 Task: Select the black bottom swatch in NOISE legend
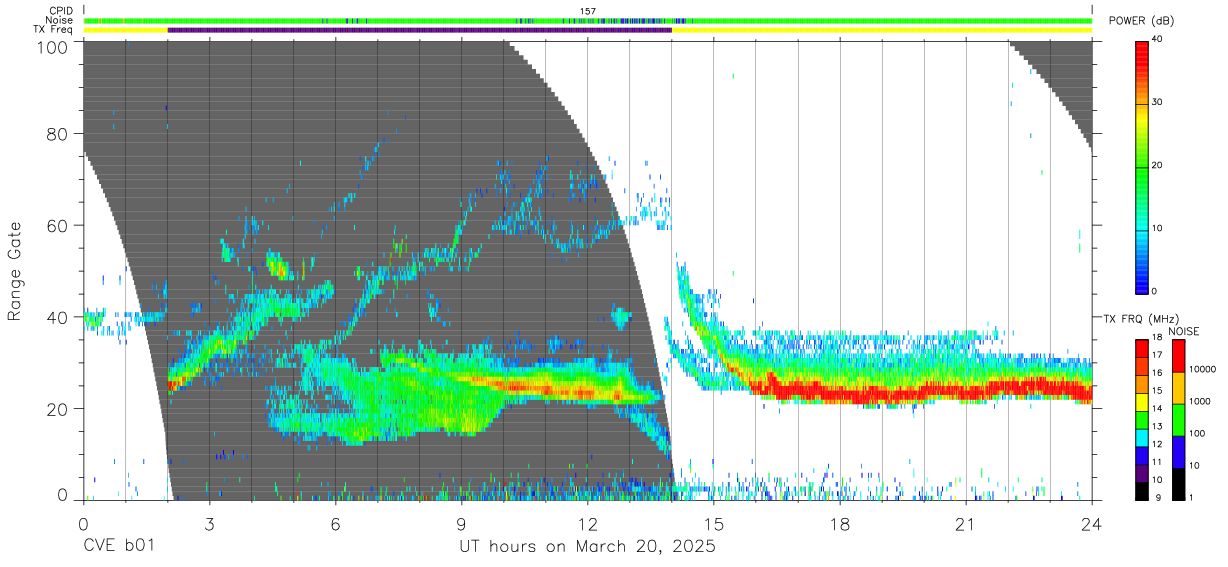1178,484
